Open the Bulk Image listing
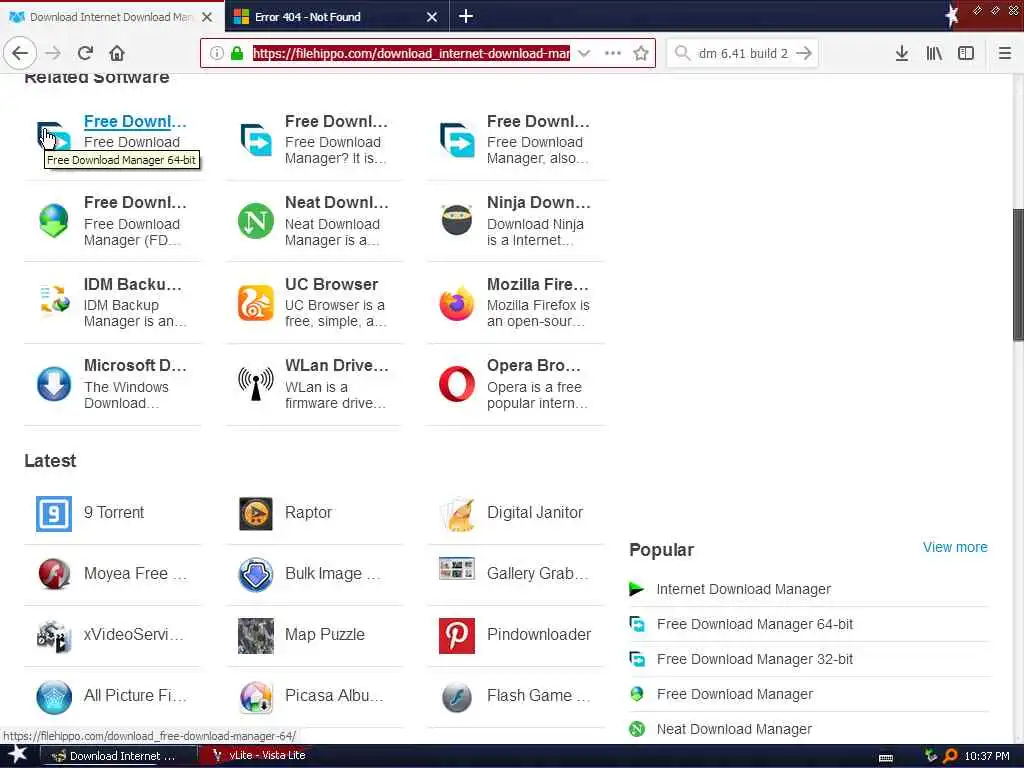 [332, 573]
